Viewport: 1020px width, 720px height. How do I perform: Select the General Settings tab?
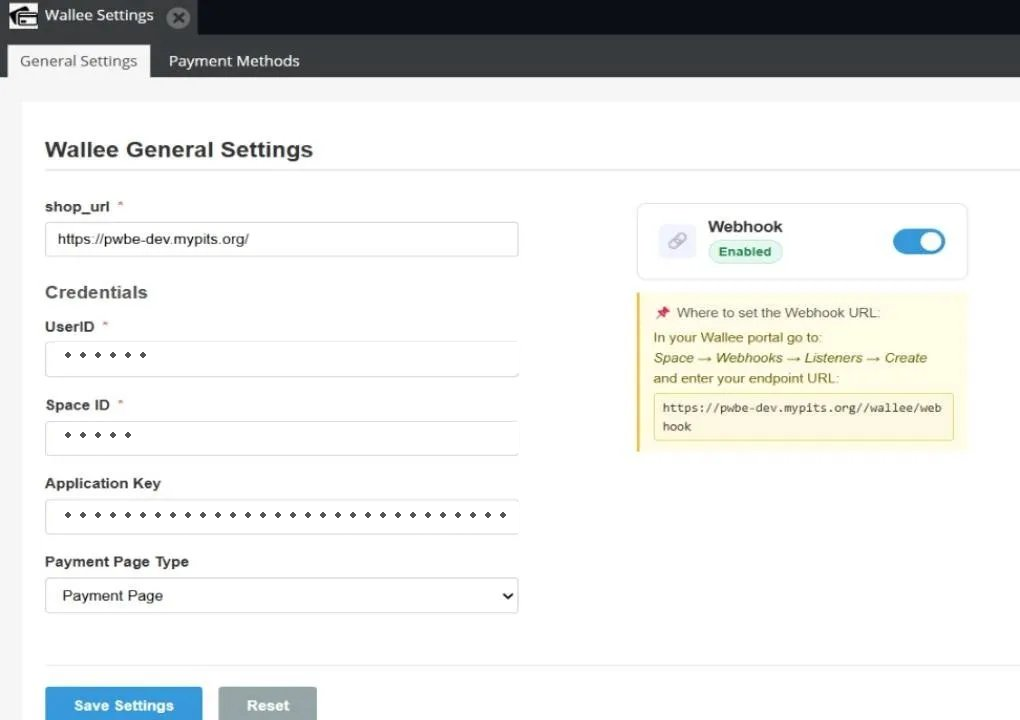79,61
